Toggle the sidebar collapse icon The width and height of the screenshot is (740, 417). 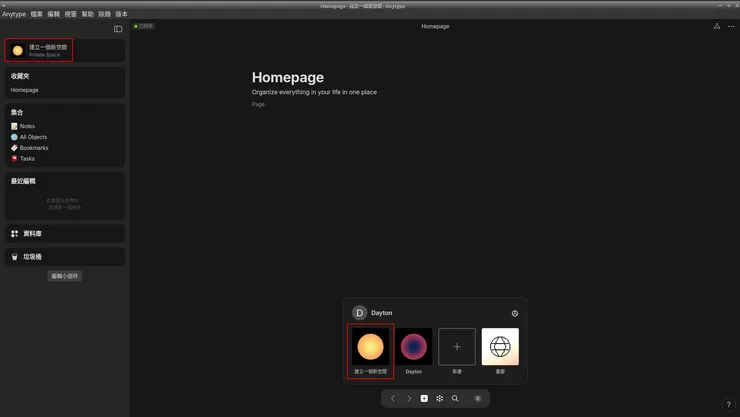coord(118,29)
